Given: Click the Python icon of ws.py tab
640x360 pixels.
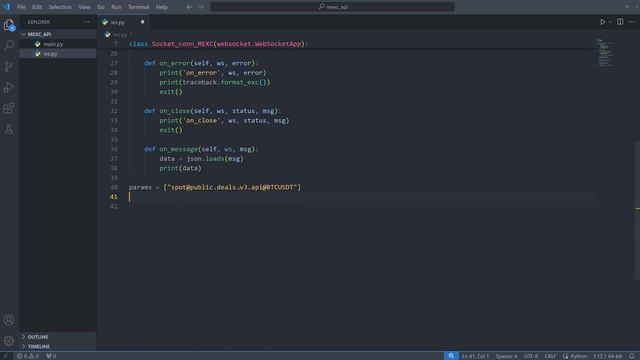Looking at the screenshot, I should (x=105, y=22).
